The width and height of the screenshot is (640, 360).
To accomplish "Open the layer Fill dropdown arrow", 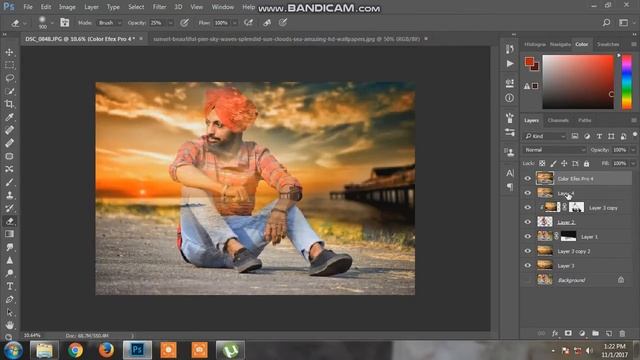I will pyautogui.click(x=633, y=163).
